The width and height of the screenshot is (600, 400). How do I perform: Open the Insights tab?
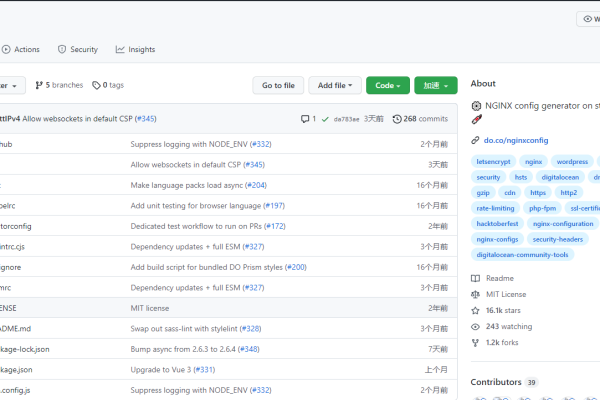(x=135, y=49)
